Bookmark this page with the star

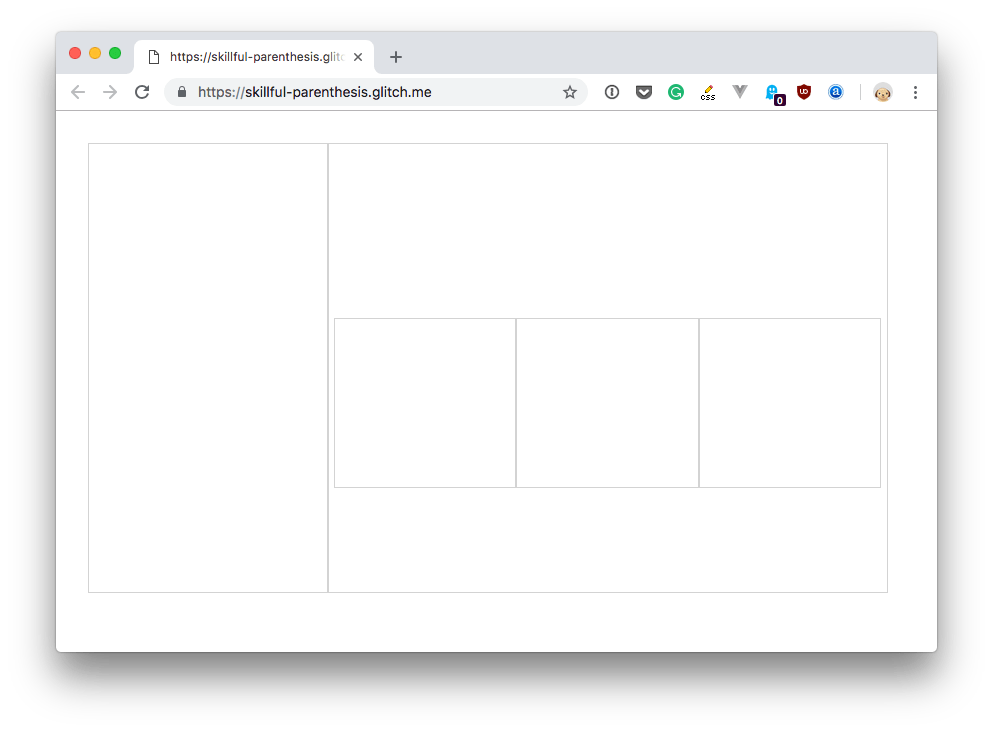click(x=570, y=92)
